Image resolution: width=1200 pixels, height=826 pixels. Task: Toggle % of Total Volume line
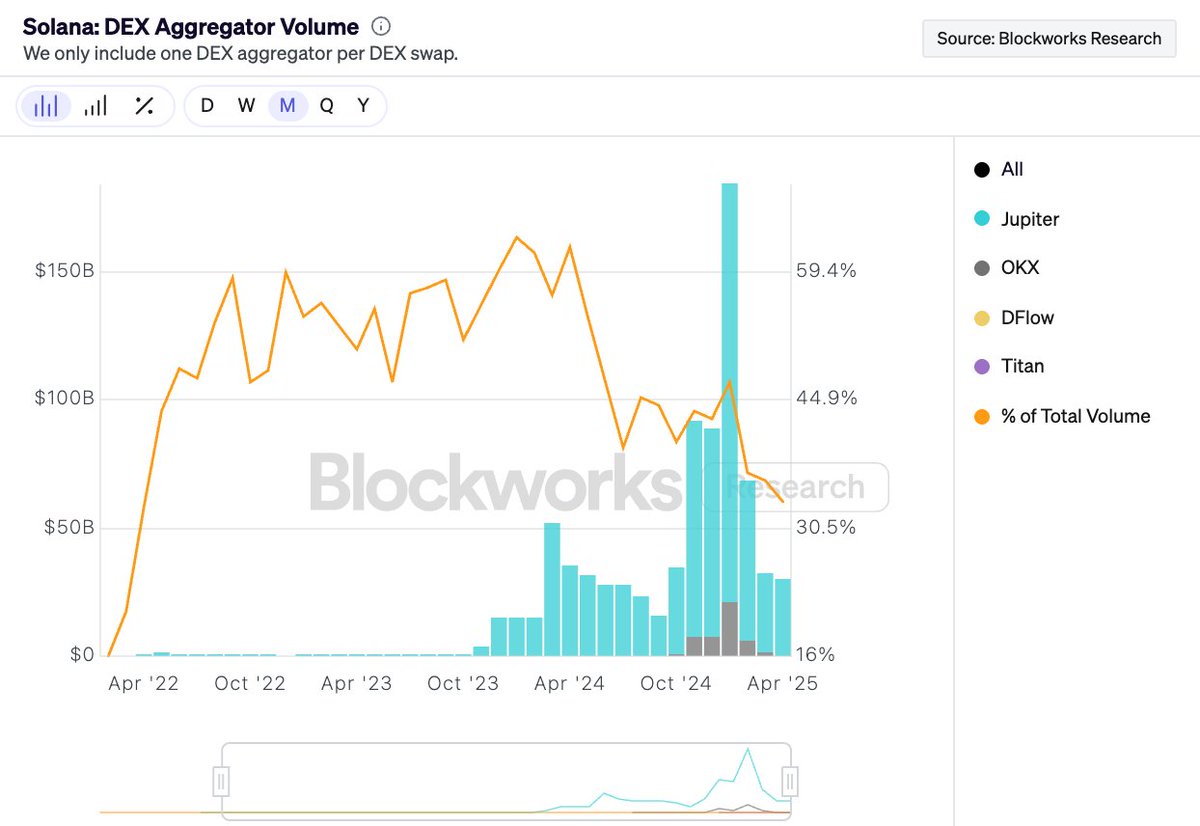pos(982,416)
